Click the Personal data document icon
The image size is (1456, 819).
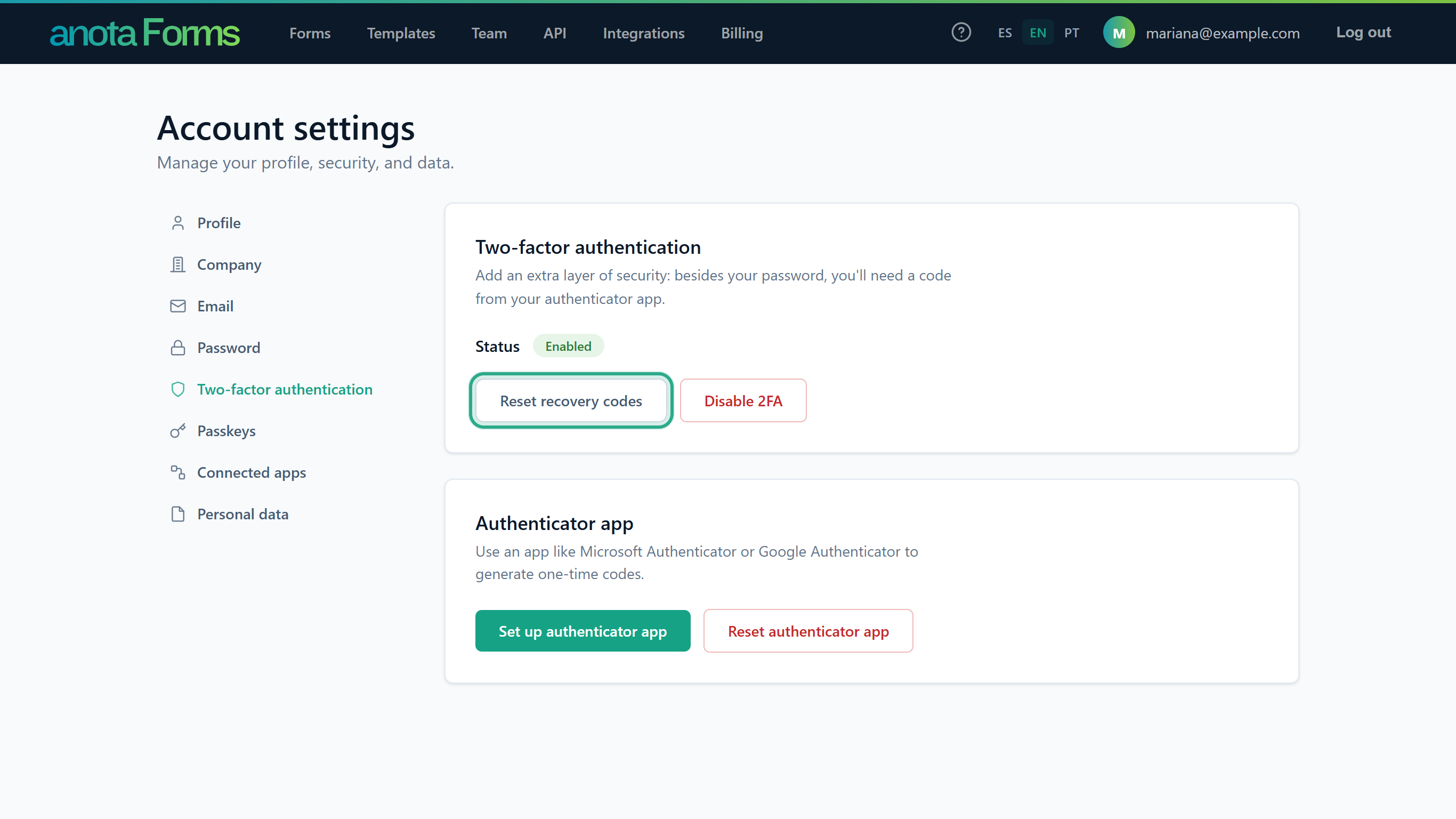177,514
